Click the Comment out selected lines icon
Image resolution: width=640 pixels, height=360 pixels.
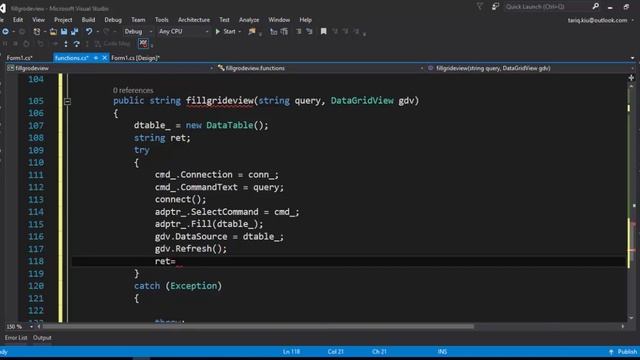[299, 31]
